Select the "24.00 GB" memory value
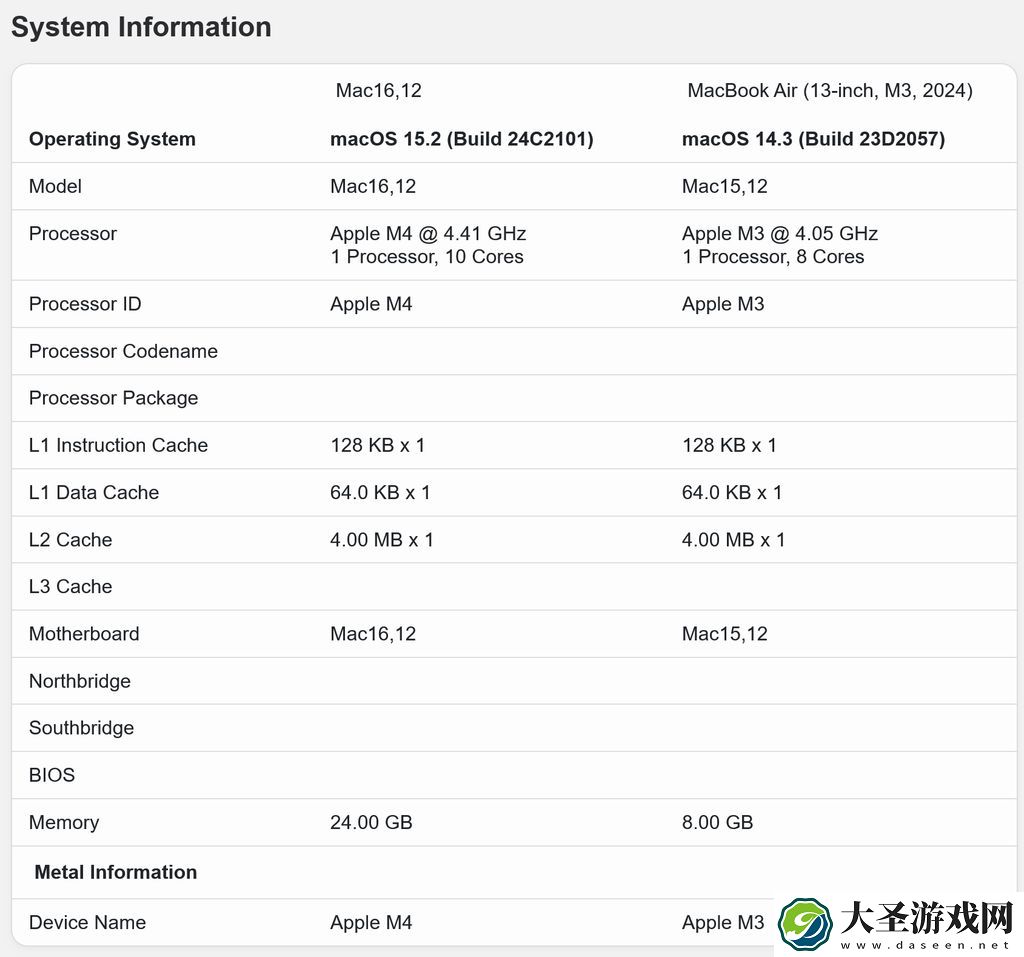The height and width of the screenshot is (957, 1024). click(x=371, y=822)
